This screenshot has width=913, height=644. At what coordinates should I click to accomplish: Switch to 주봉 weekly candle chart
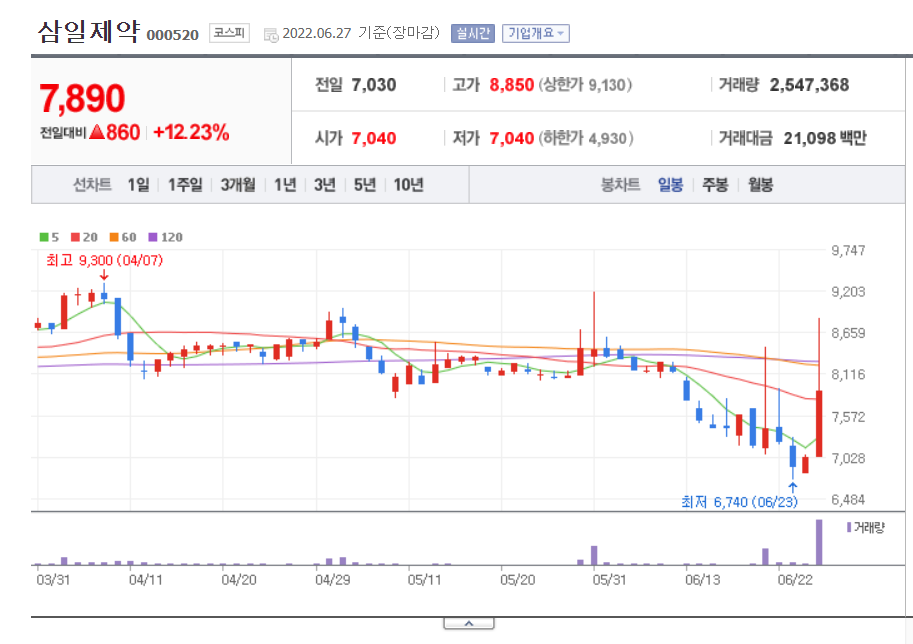(715, 185)
